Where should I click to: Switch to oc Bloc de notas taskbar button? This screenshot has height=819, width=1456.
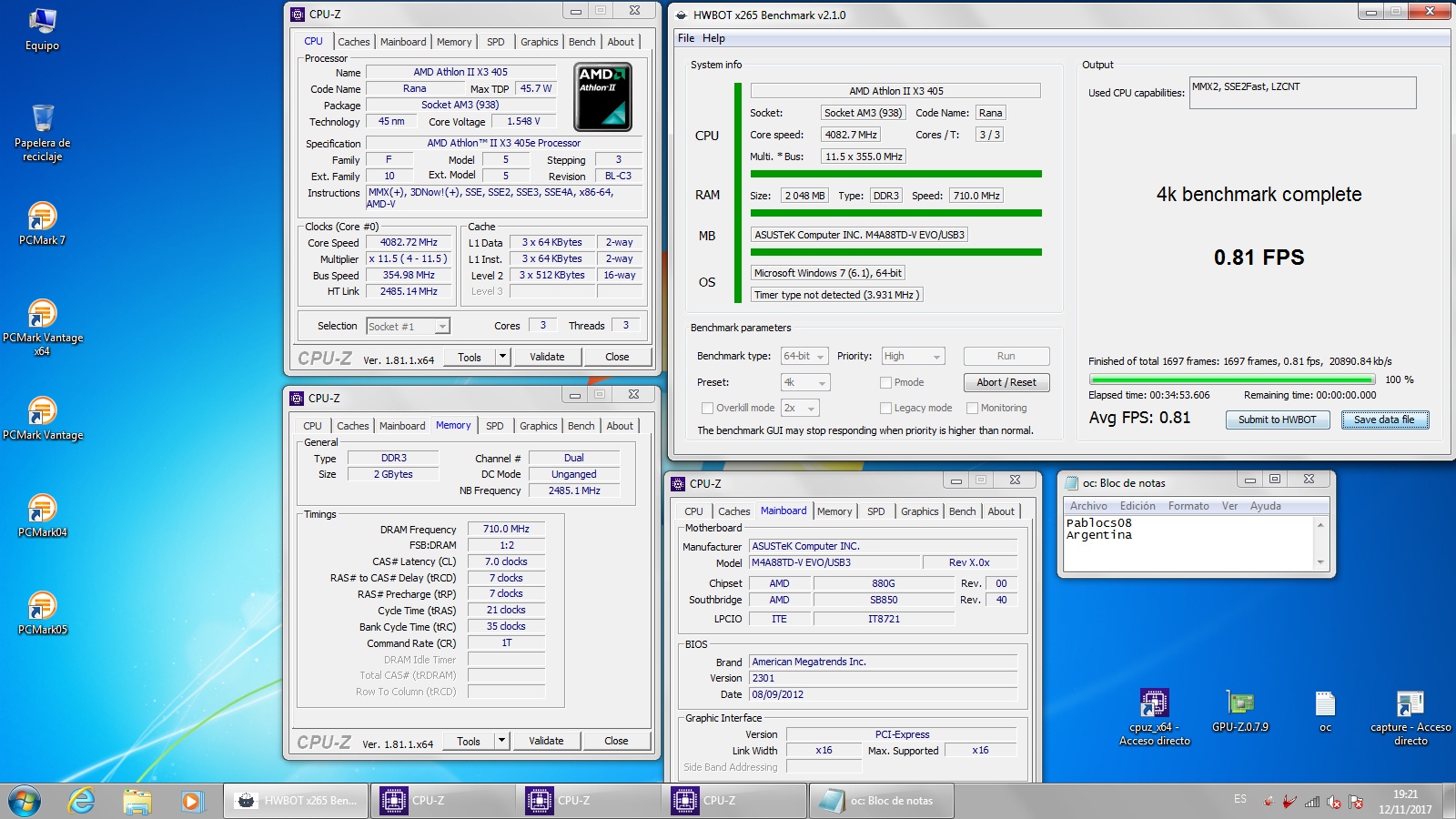coord(880,801)
